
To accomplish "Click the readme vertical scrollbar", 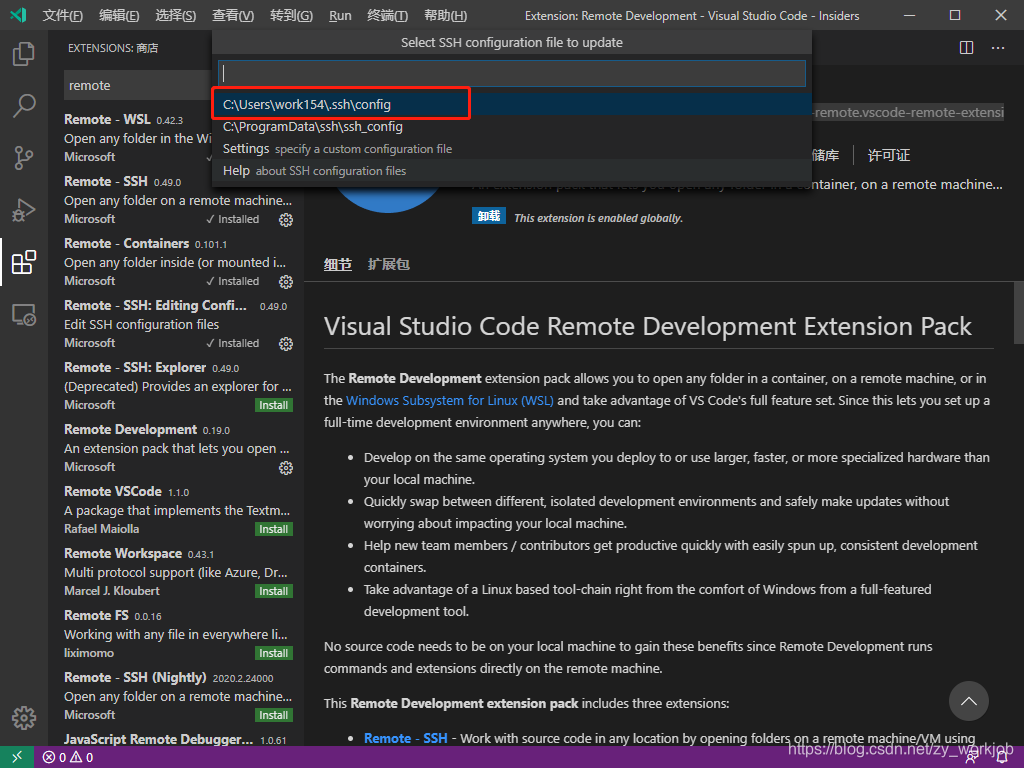I will pyautogui.click(x=1018, y=312).
